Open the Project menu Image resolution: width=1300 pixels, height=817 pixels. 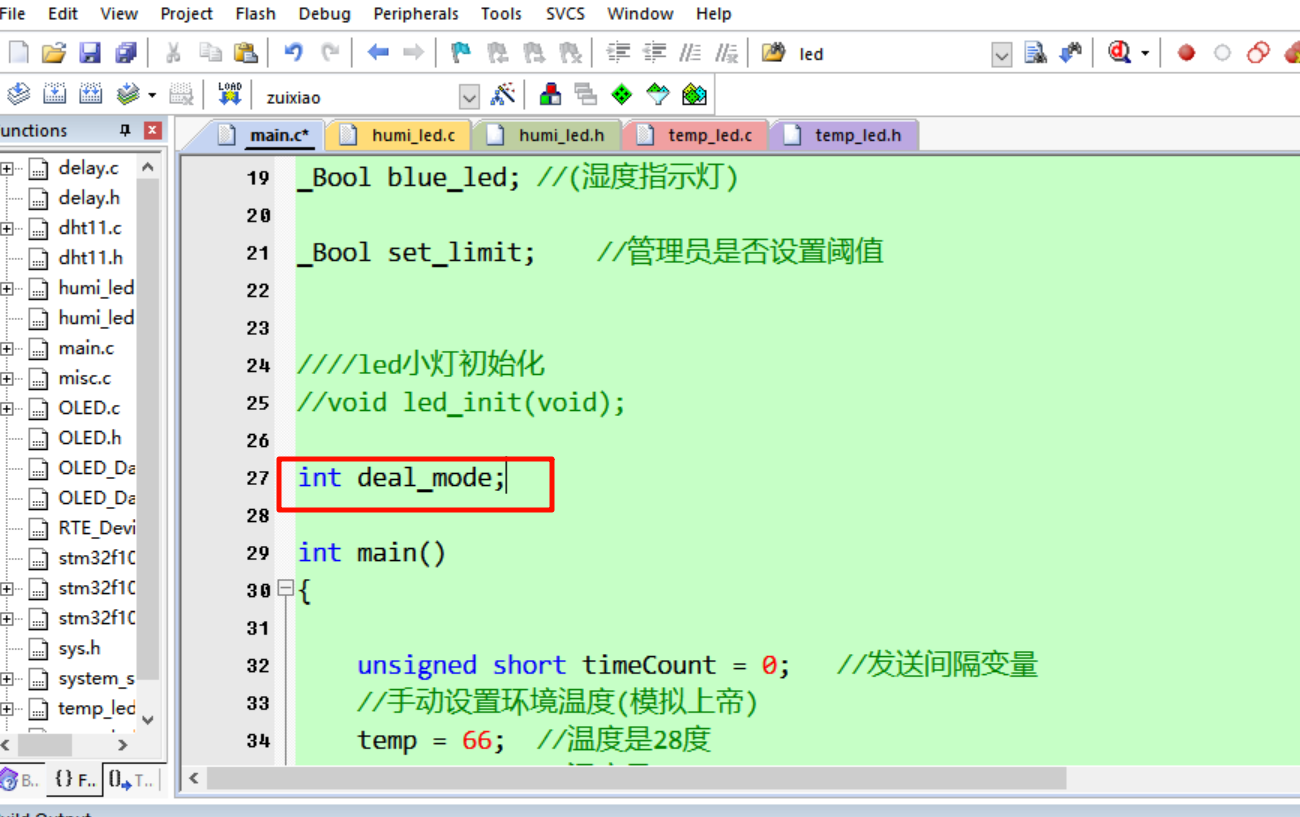(187, 14)
